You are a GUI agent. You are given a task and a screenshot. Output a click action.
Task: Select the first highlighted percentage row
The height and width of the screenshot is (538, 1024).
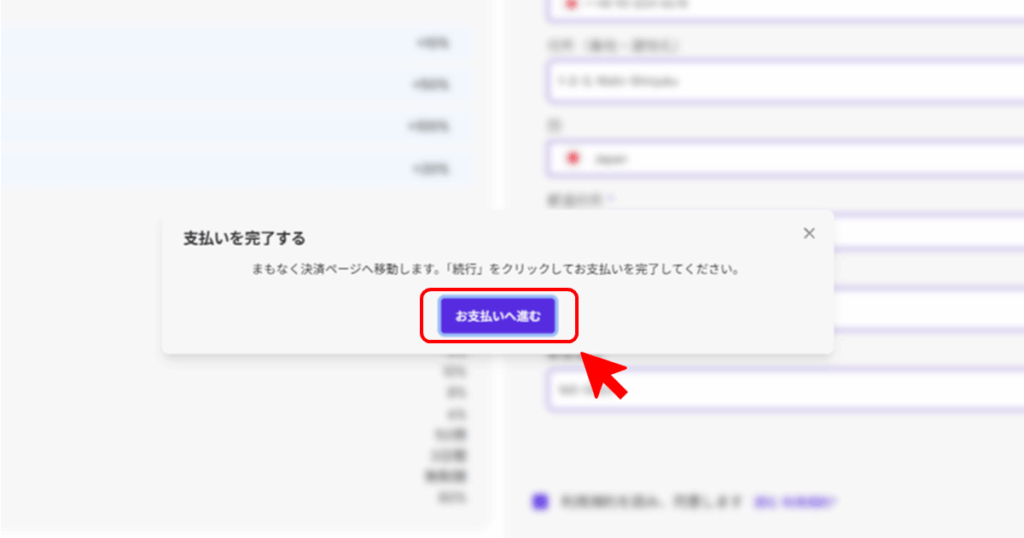click(x=236, y=43)
